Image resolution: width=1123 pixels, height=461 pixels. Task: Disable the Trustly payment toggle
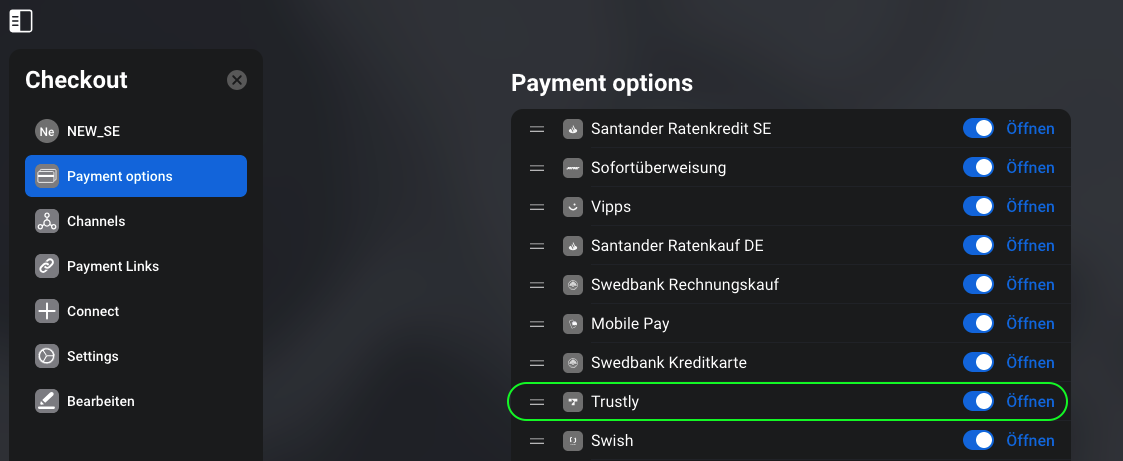978,402
